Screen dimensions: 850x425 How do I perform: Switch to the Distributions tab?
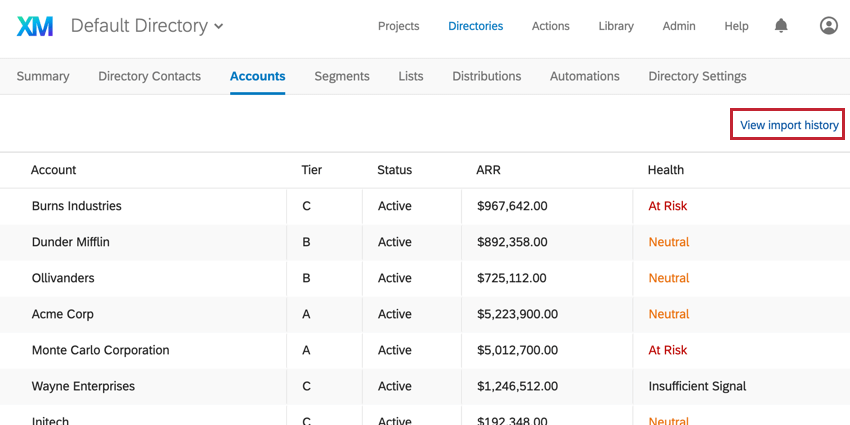pos(487,76)
